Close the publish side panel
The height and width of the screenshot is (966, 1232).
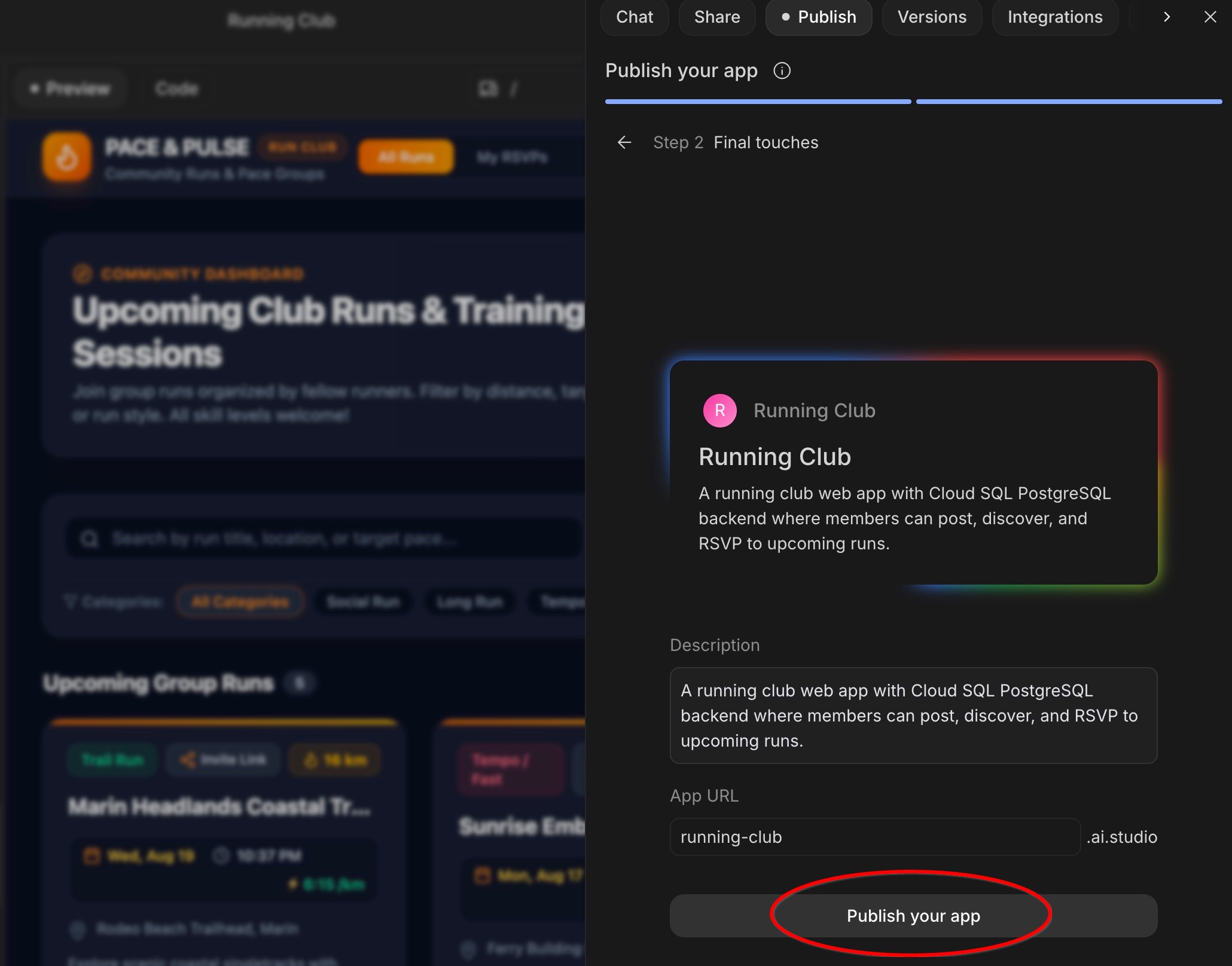tap(1210, 17)
